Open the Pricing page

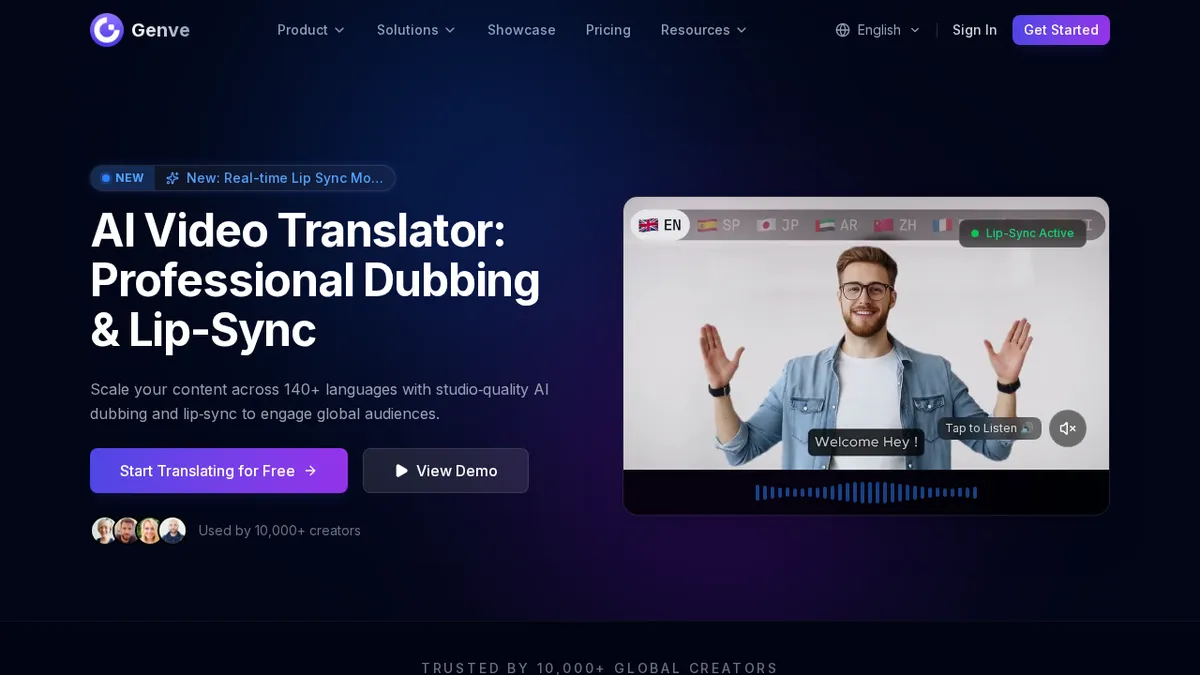608,30
